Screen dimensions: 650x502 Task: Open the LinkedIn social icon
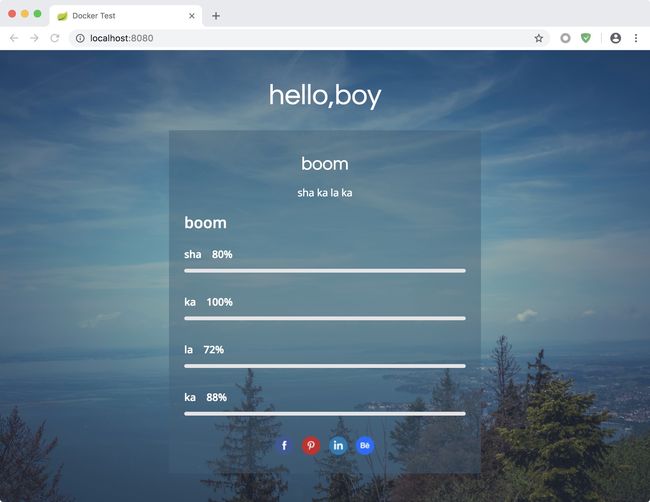338,446
